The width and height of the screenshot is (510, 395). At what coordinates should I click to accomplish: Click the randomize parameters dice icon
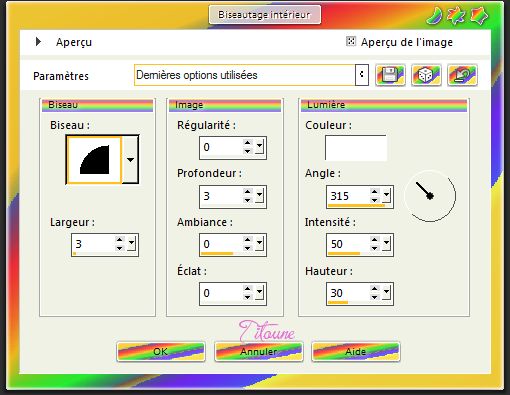coord(426,75)
